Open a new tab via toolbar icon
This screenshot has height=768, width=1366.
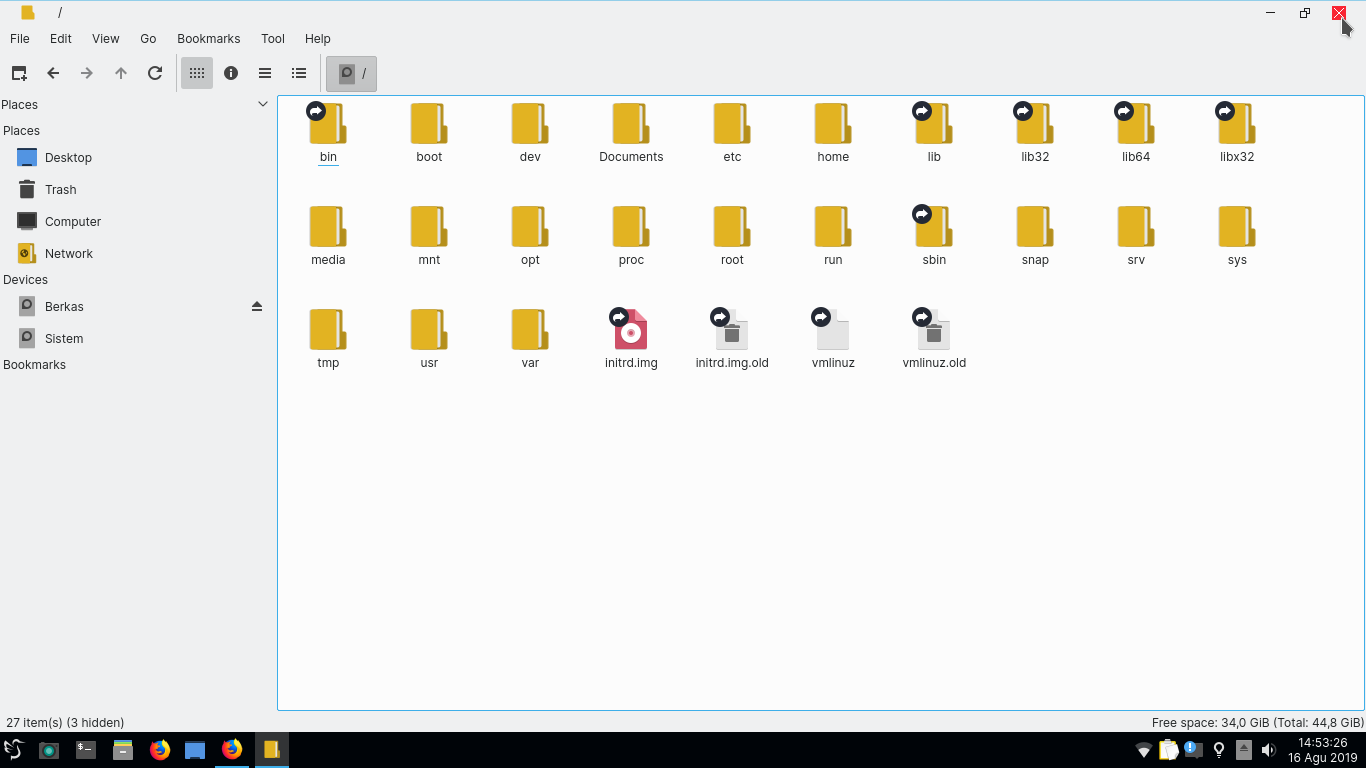[19, 73]
